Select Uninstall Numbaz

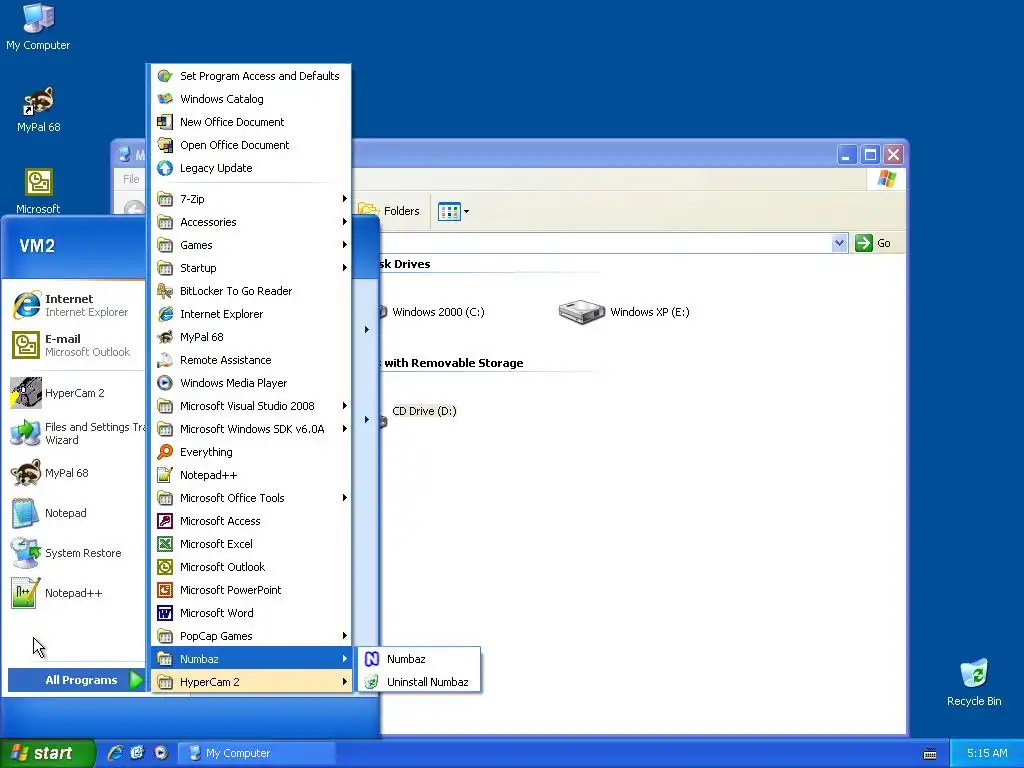[x=419, y=682]
